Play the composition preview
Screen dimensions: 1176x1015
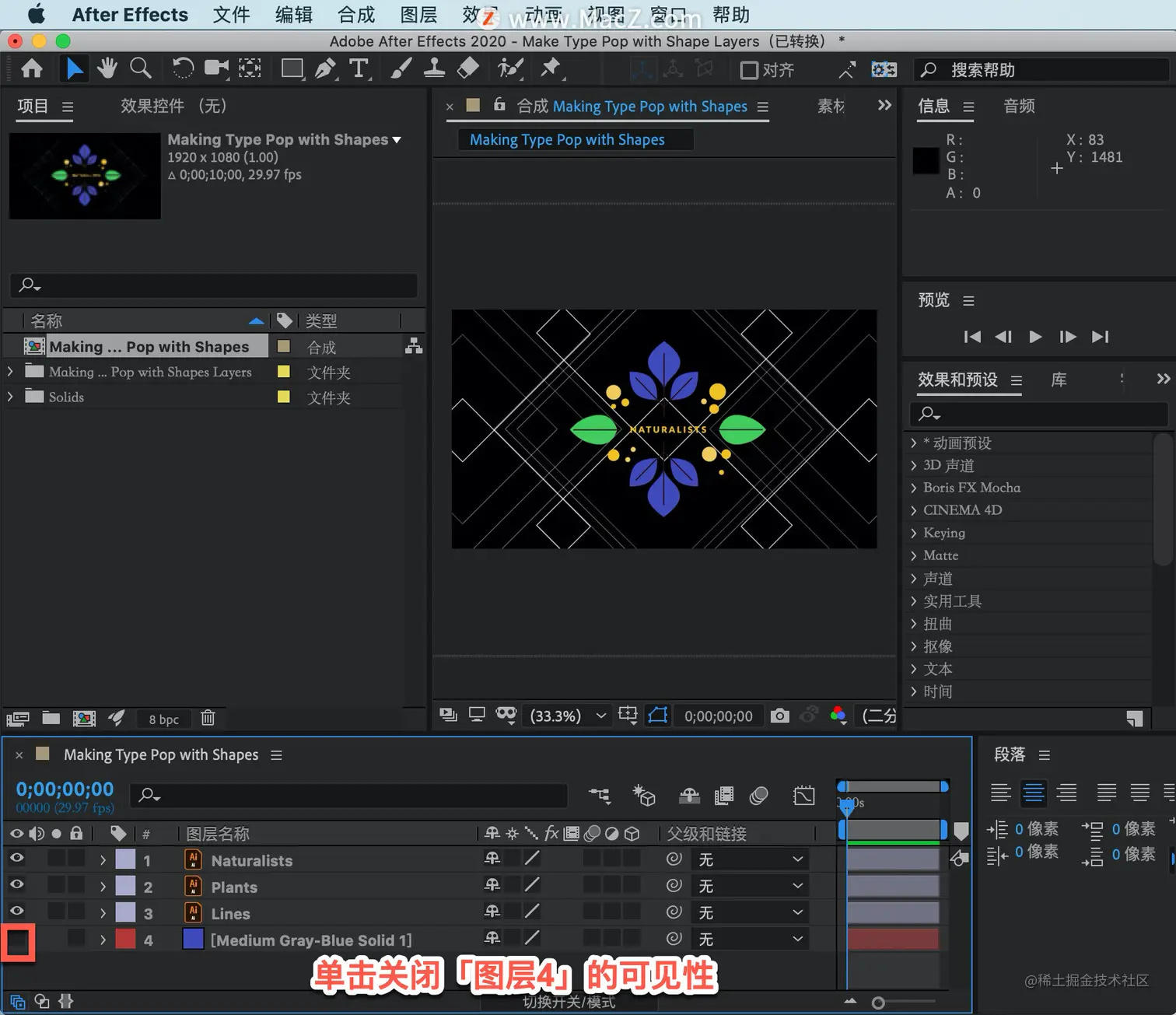pyautogui.click(x=1035, y=337)
